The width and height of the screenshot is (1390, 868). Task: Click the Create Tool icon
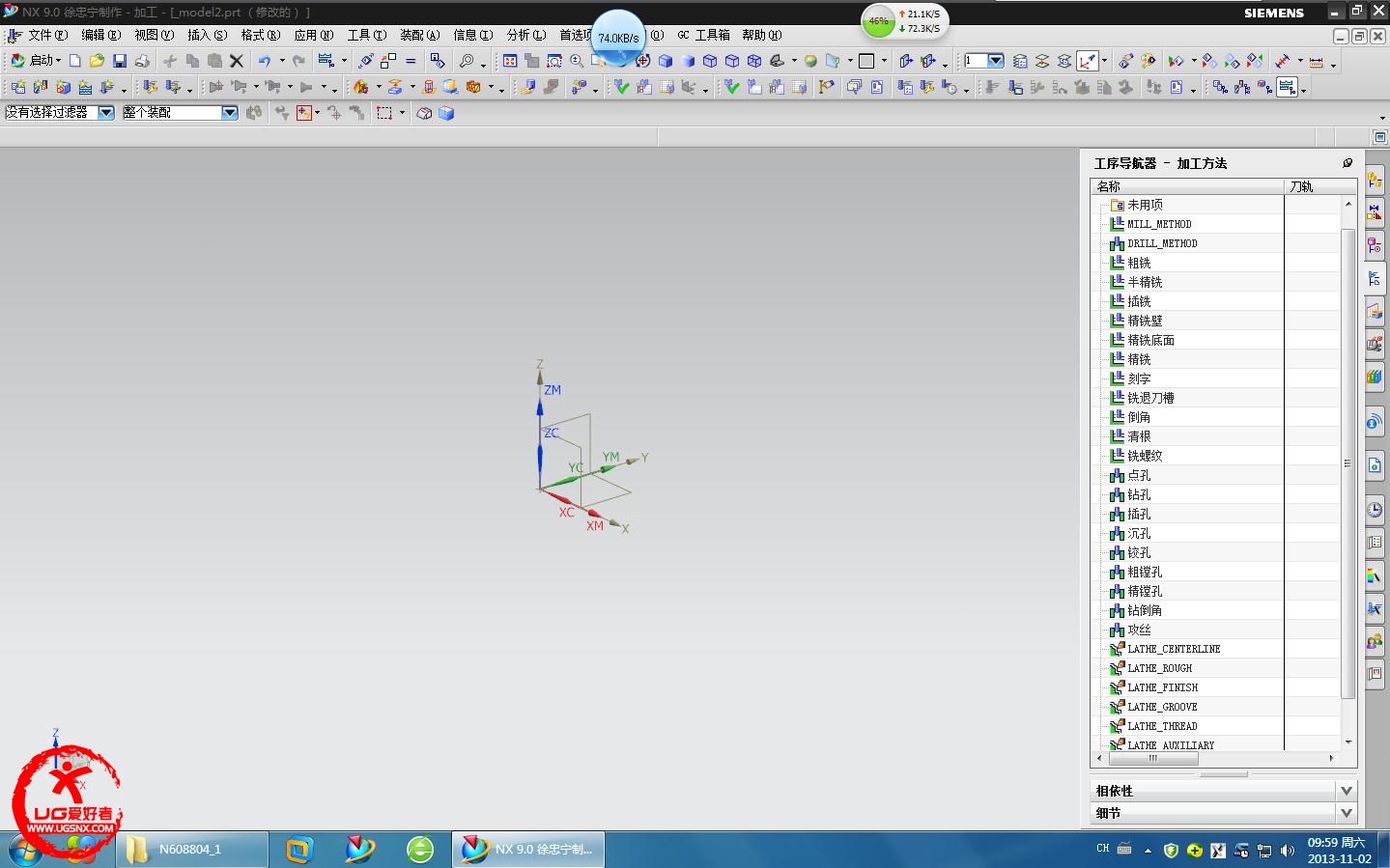point(40,87)
